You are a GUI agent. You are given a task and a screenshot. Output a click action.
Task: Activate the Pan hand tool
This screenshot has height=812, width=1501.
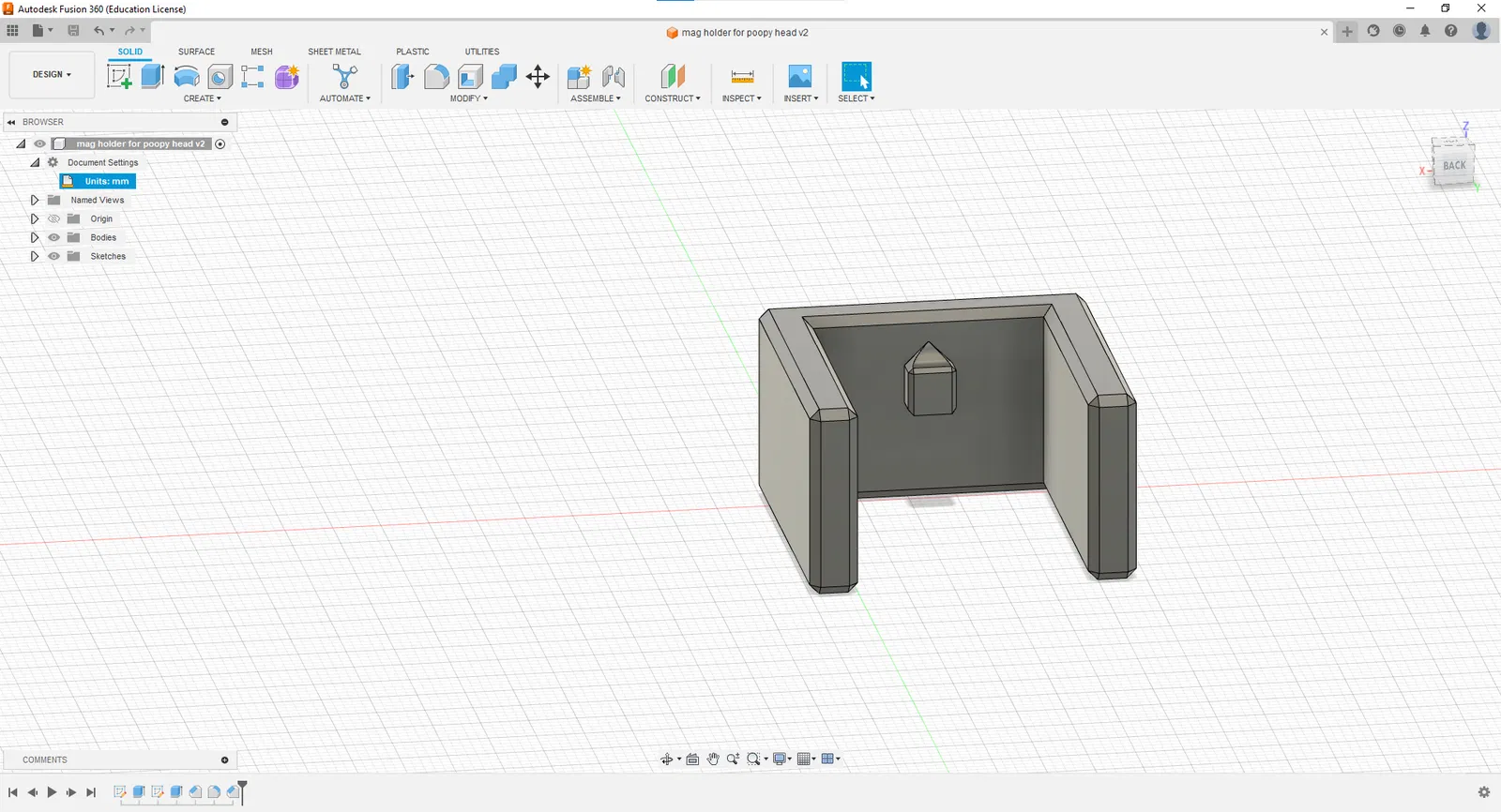pos(713,759)
